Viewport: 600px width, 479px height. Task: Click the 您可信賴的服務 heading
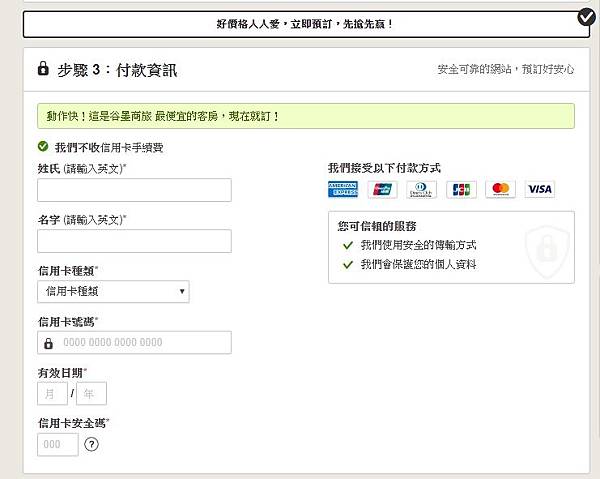tap(377, 226)
